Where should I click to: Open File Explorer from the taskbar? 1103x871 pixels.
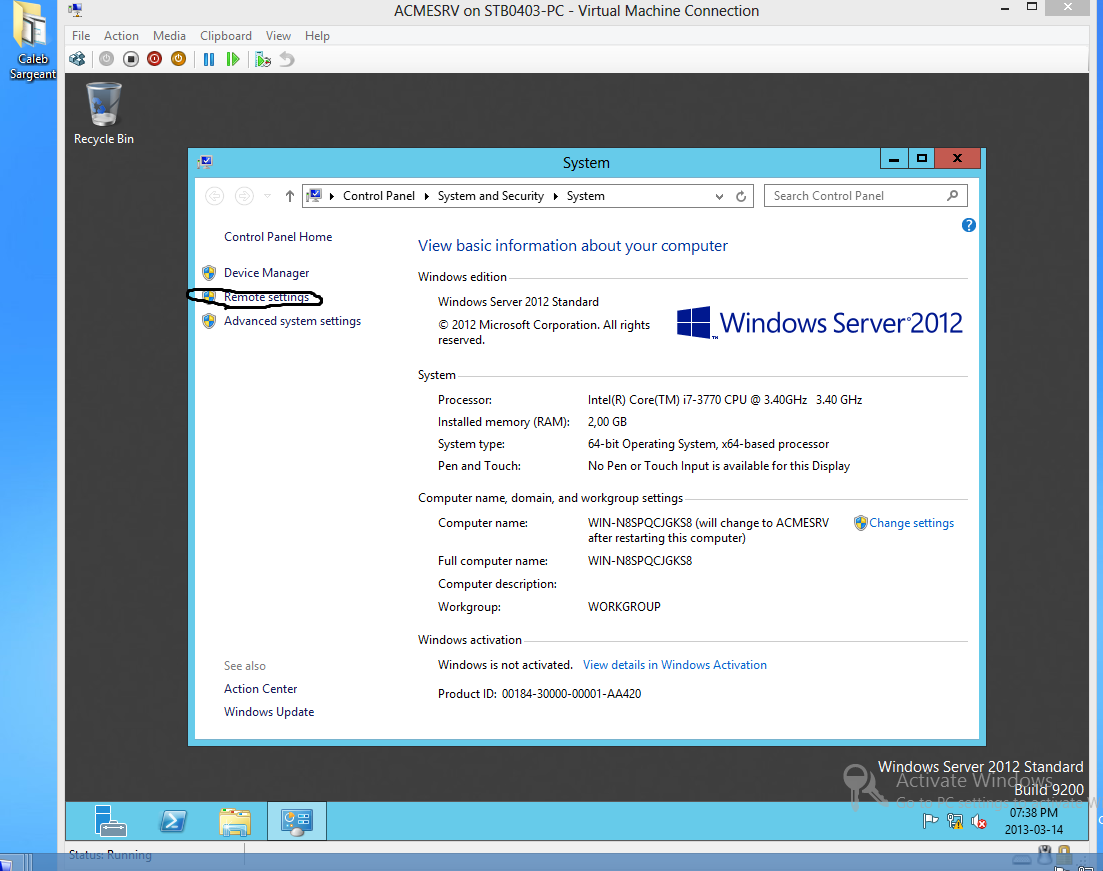(x=235, y=821)
